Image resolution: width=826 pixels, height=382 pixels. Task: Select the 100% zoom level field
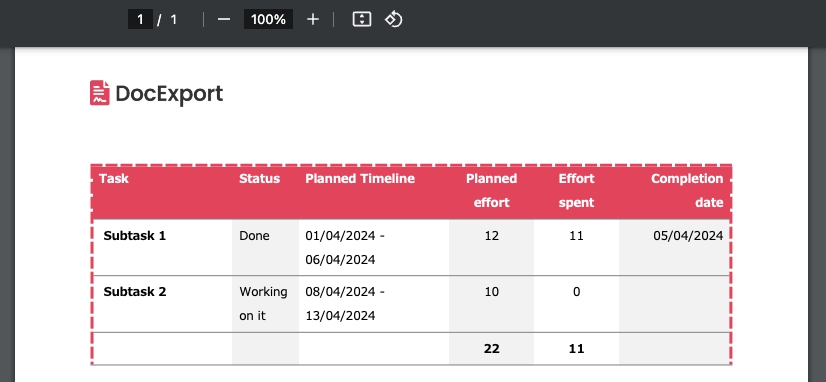point(268,19)
